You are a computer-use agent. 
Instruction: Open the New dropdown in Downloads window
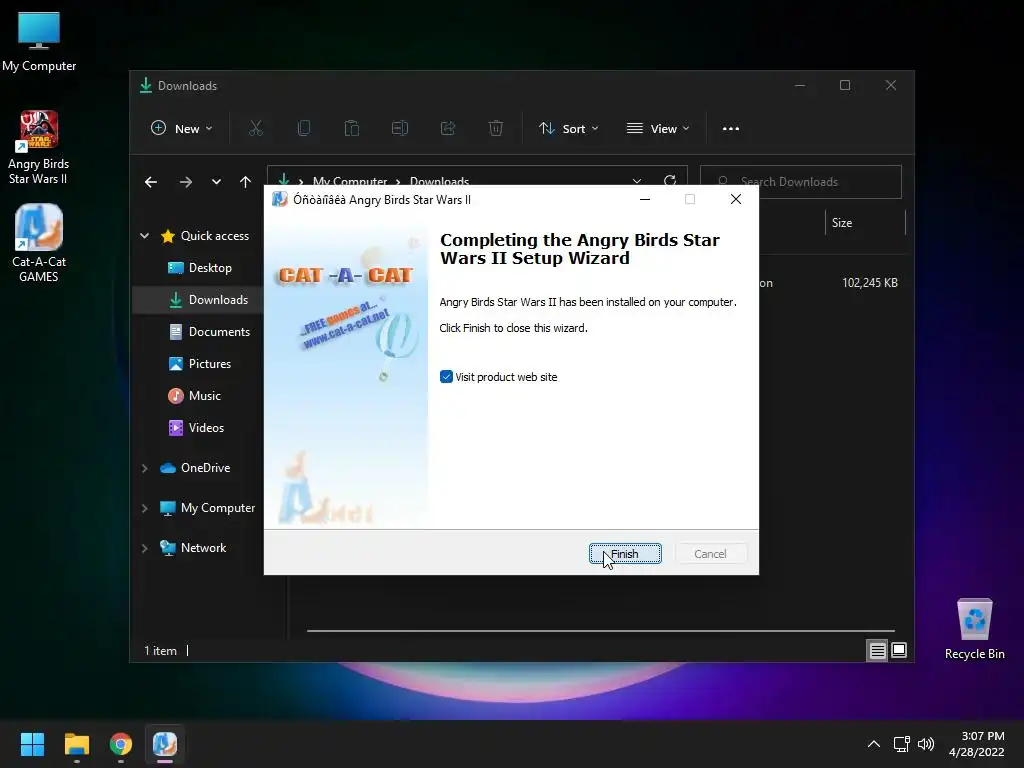(182, 129)
